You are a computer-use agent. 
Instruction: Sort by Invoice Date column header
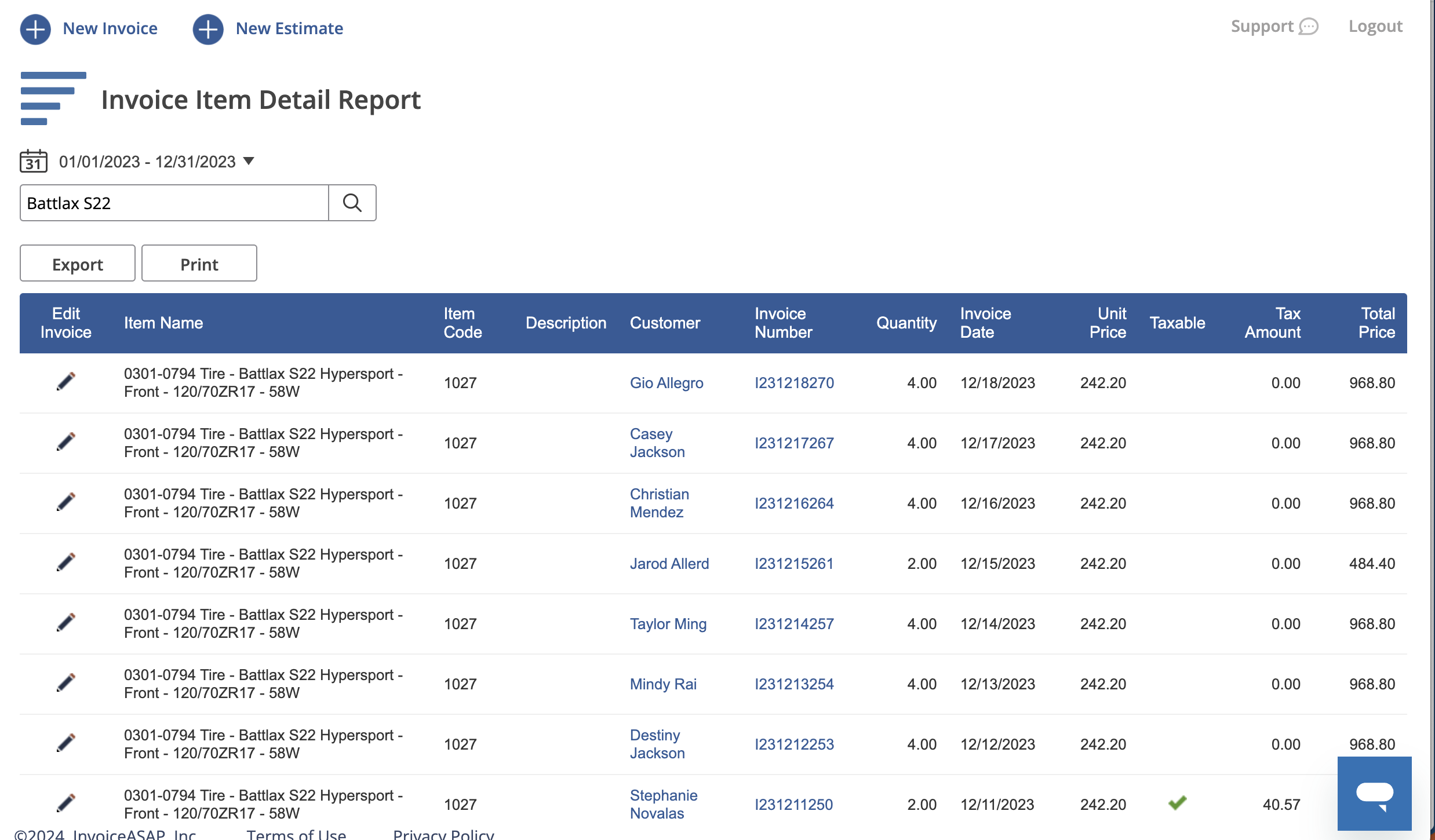click(985, 323)
